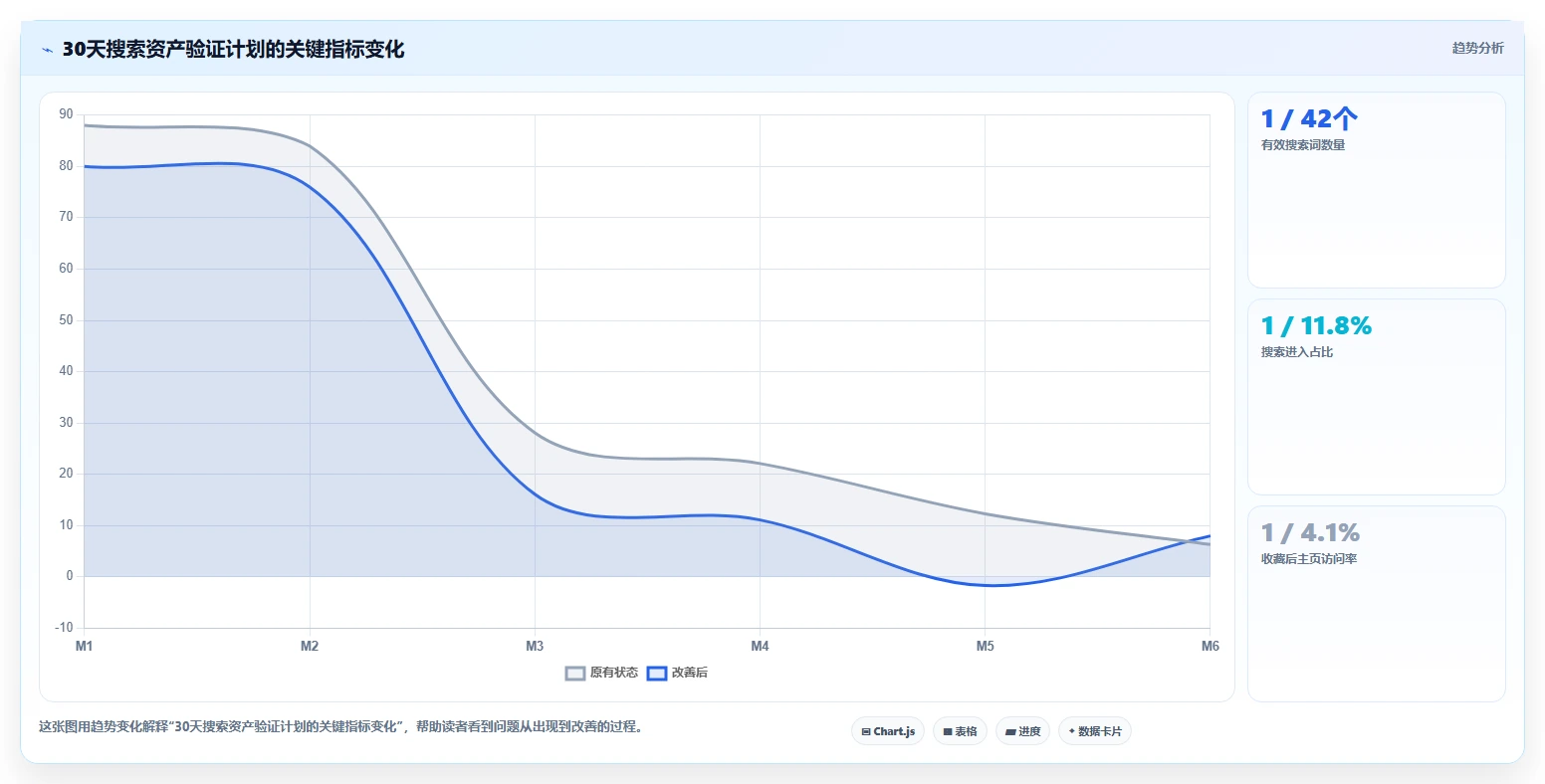Click the M2 x-axis label
The width and height of the screenshot is (1545, 784).
click(310, 646)
